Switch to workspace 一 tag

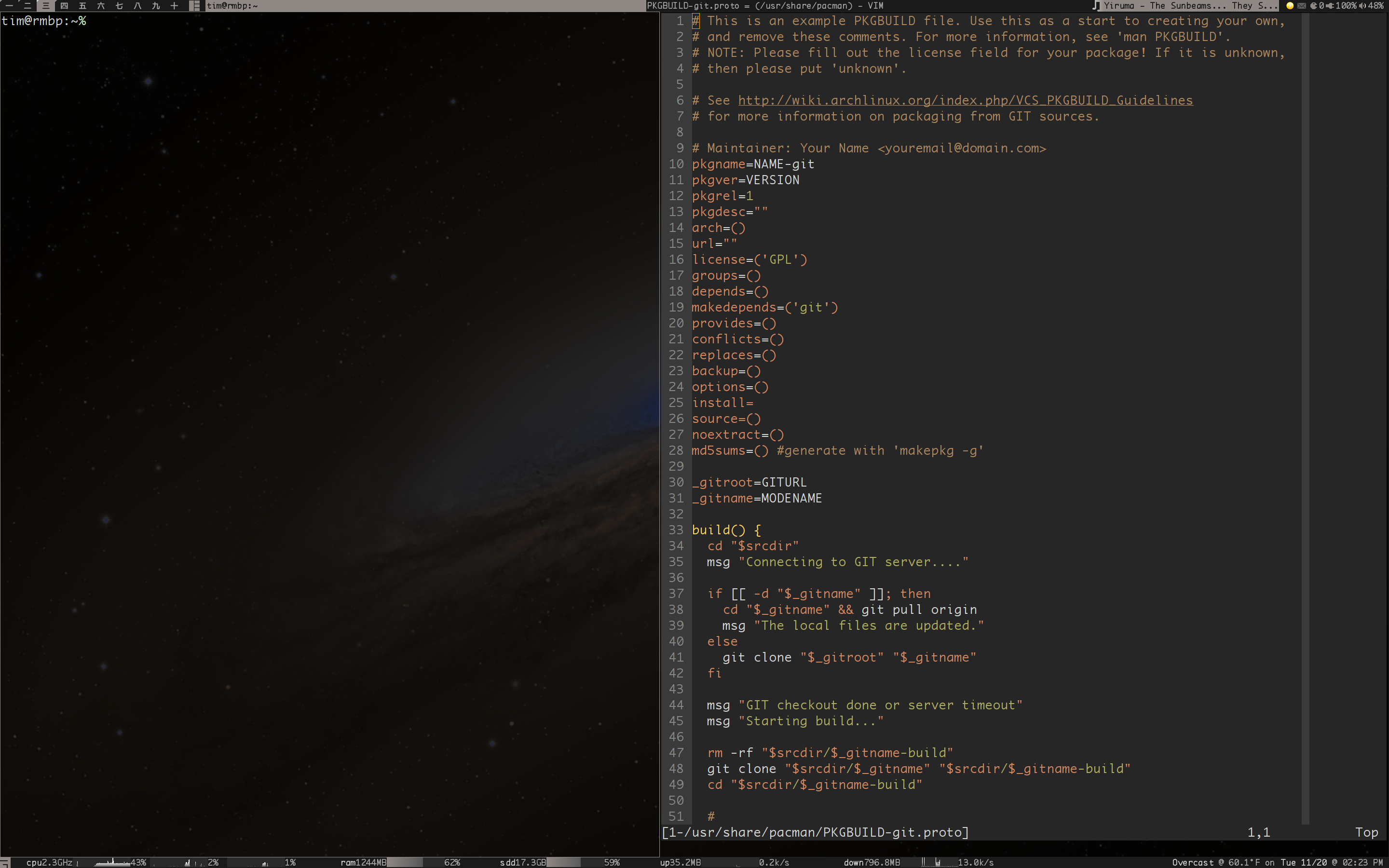coord(9,6)
